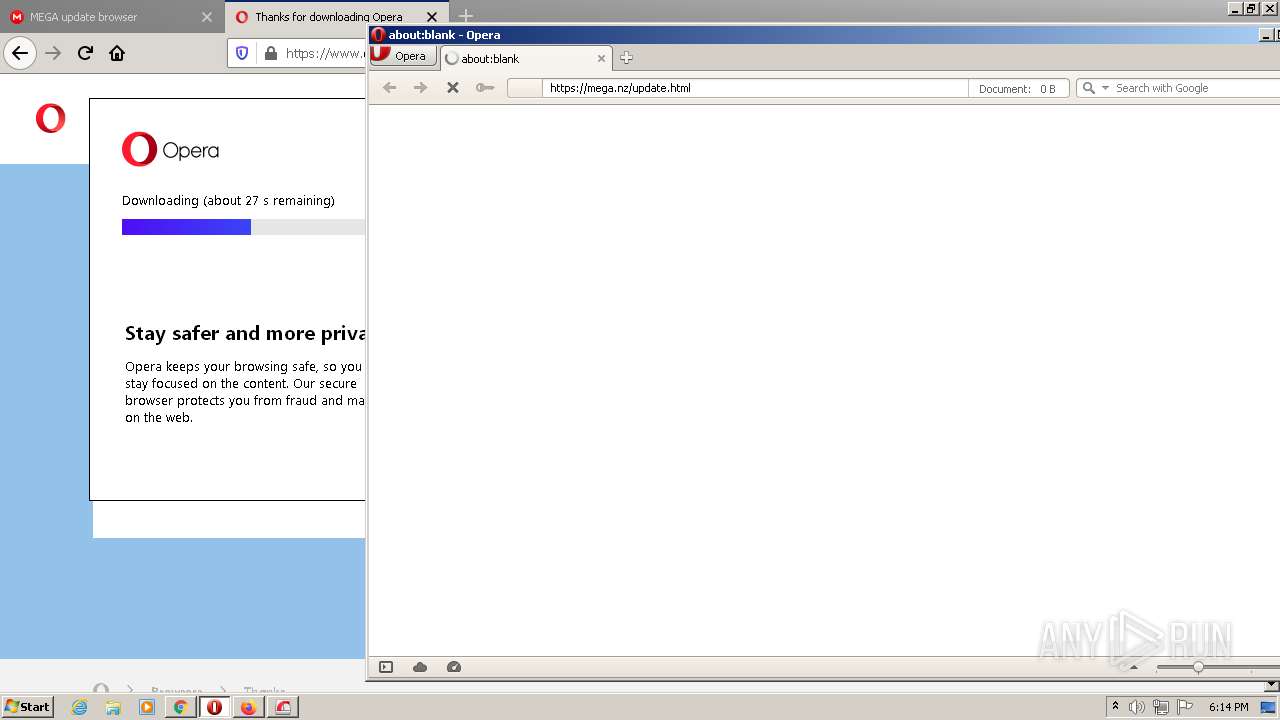Image resolution: width=1280 pixels, height=720 pixels.
Task: Open the red taskbar application icon
Action: tap(283, 707)
